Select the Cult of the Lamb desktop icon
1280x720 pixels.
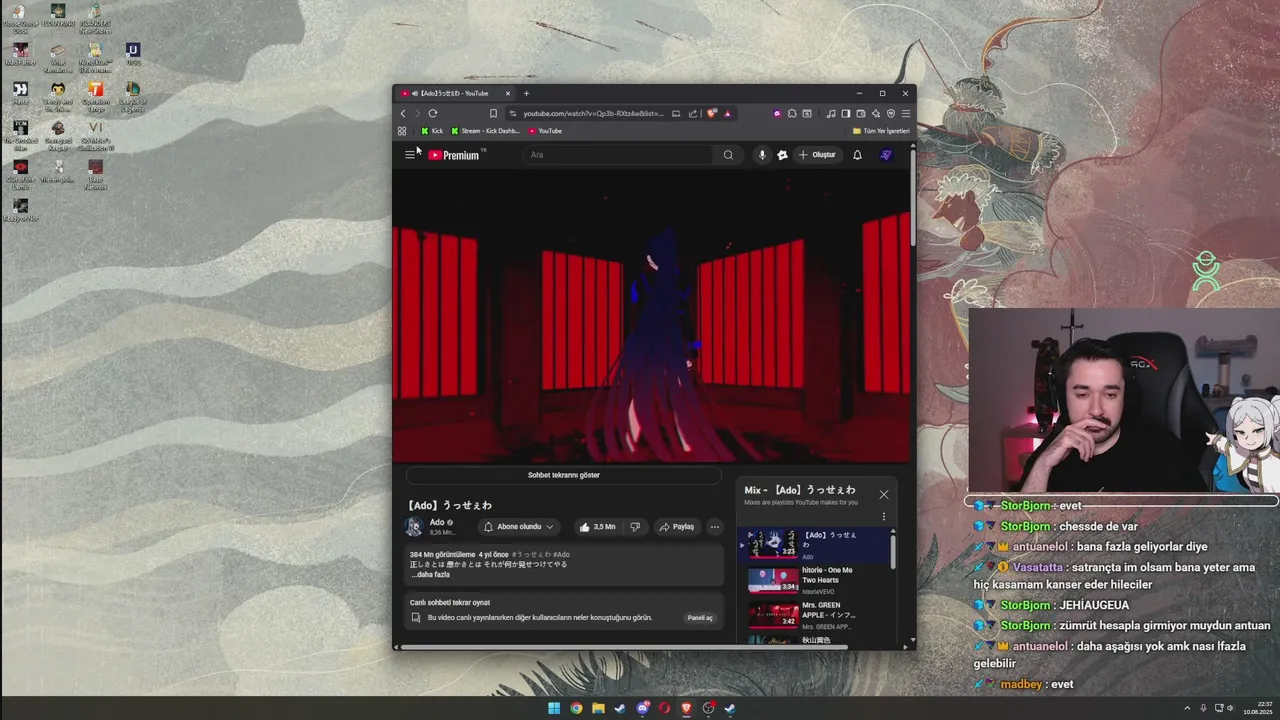coord(20,174)
